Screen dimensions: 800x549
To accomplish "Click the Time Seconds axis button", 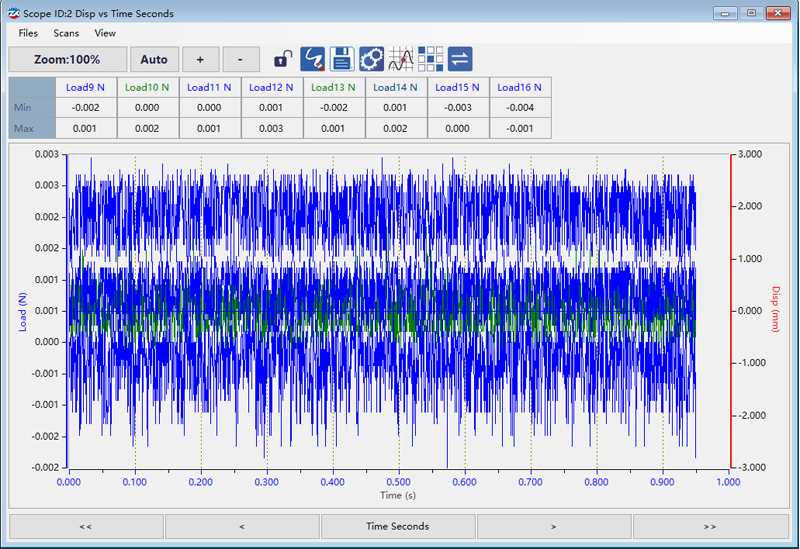I will (x=398, y=526).
